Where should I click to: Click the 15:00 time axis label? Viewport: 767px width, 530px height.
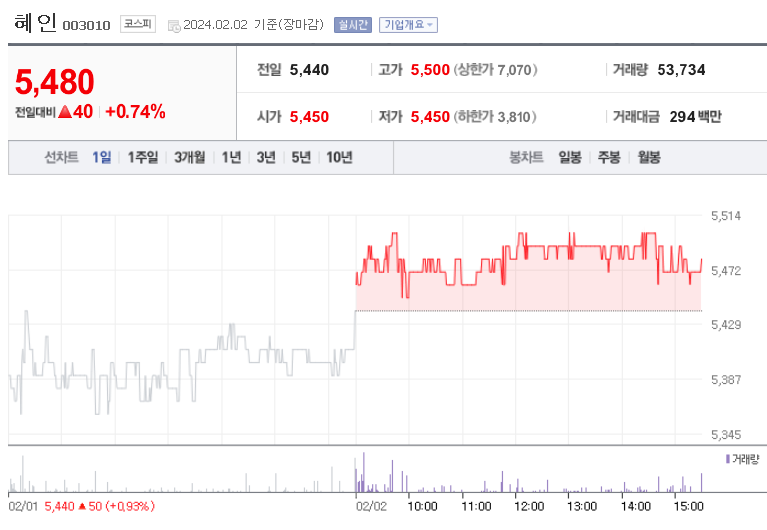pos(689,506)
